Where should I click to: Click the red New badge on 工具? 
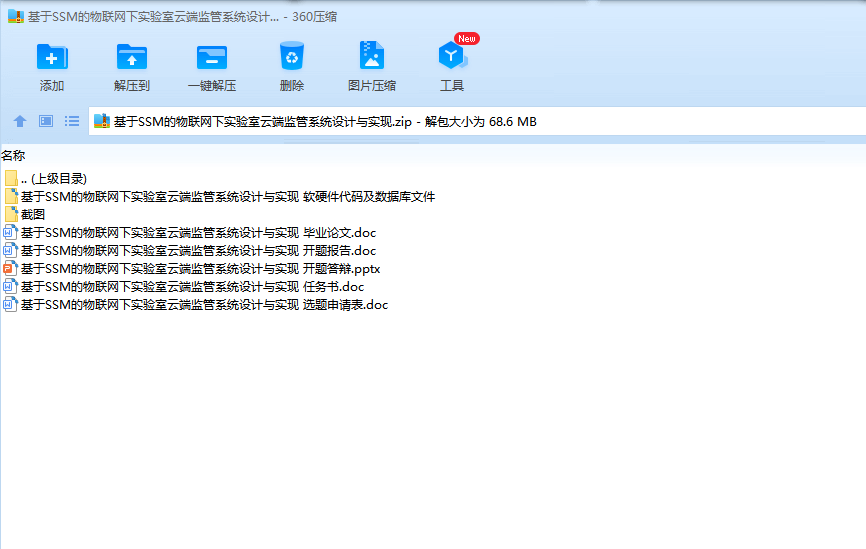coord(467,38)
